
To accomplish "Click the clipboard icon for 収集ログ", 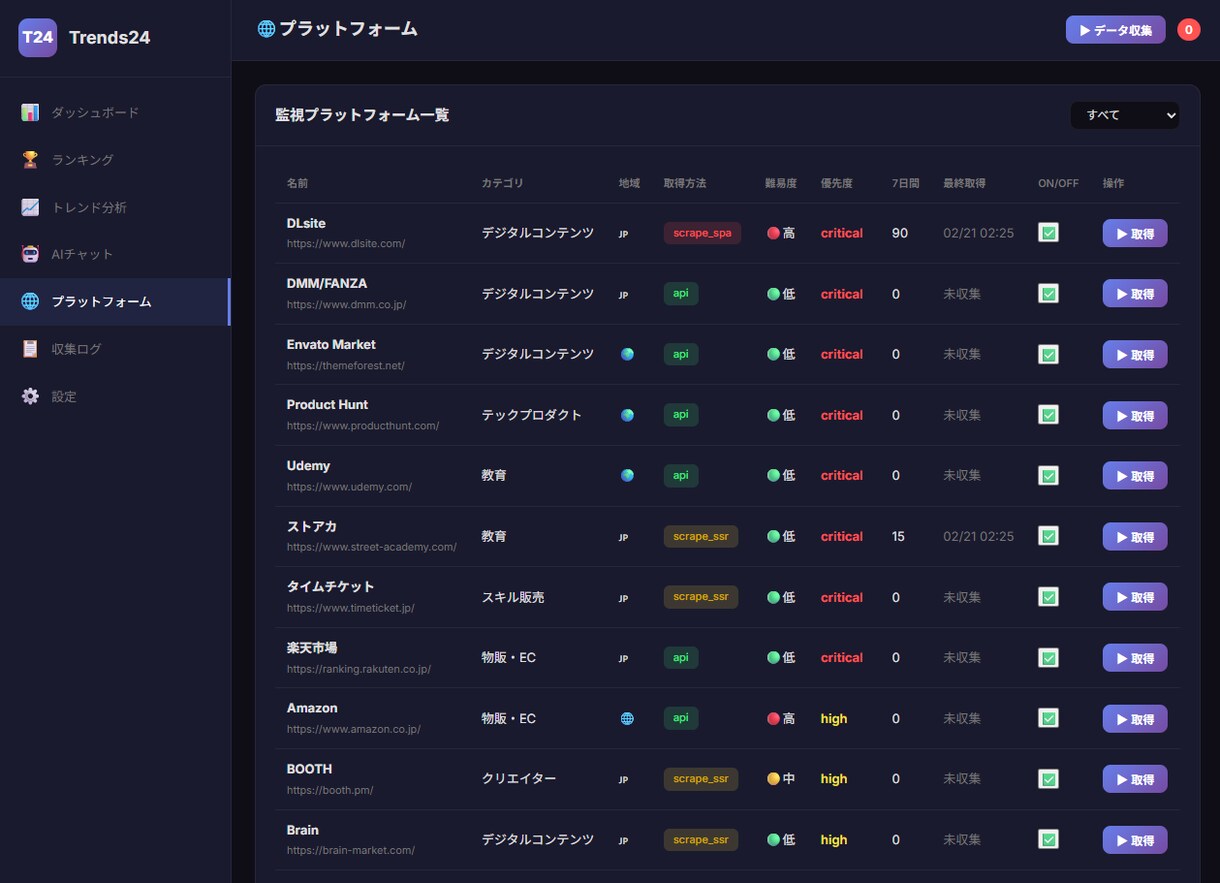I will click(x=30, y=349).
